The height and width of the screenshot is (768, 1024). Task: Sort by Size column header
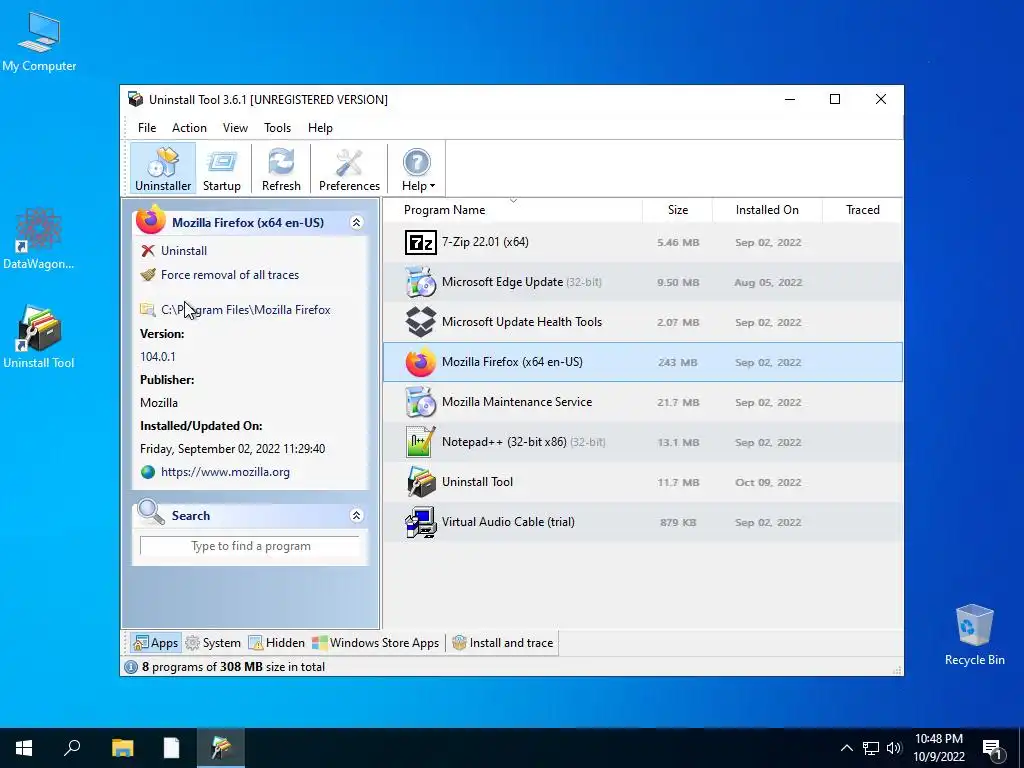tap(677, 210)
